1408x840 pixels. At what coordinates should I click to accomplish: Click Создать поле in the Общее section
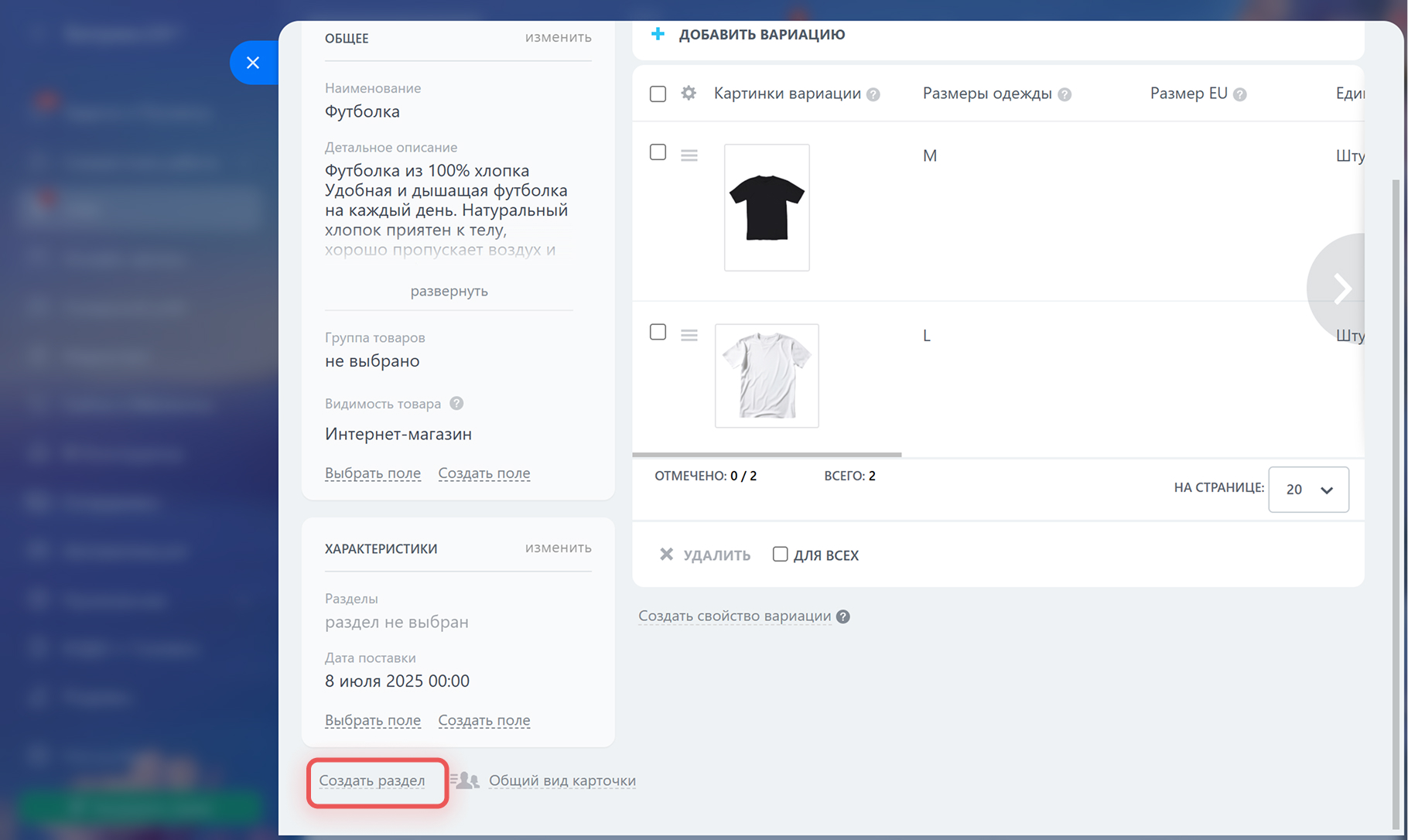(x=484, y=473)
